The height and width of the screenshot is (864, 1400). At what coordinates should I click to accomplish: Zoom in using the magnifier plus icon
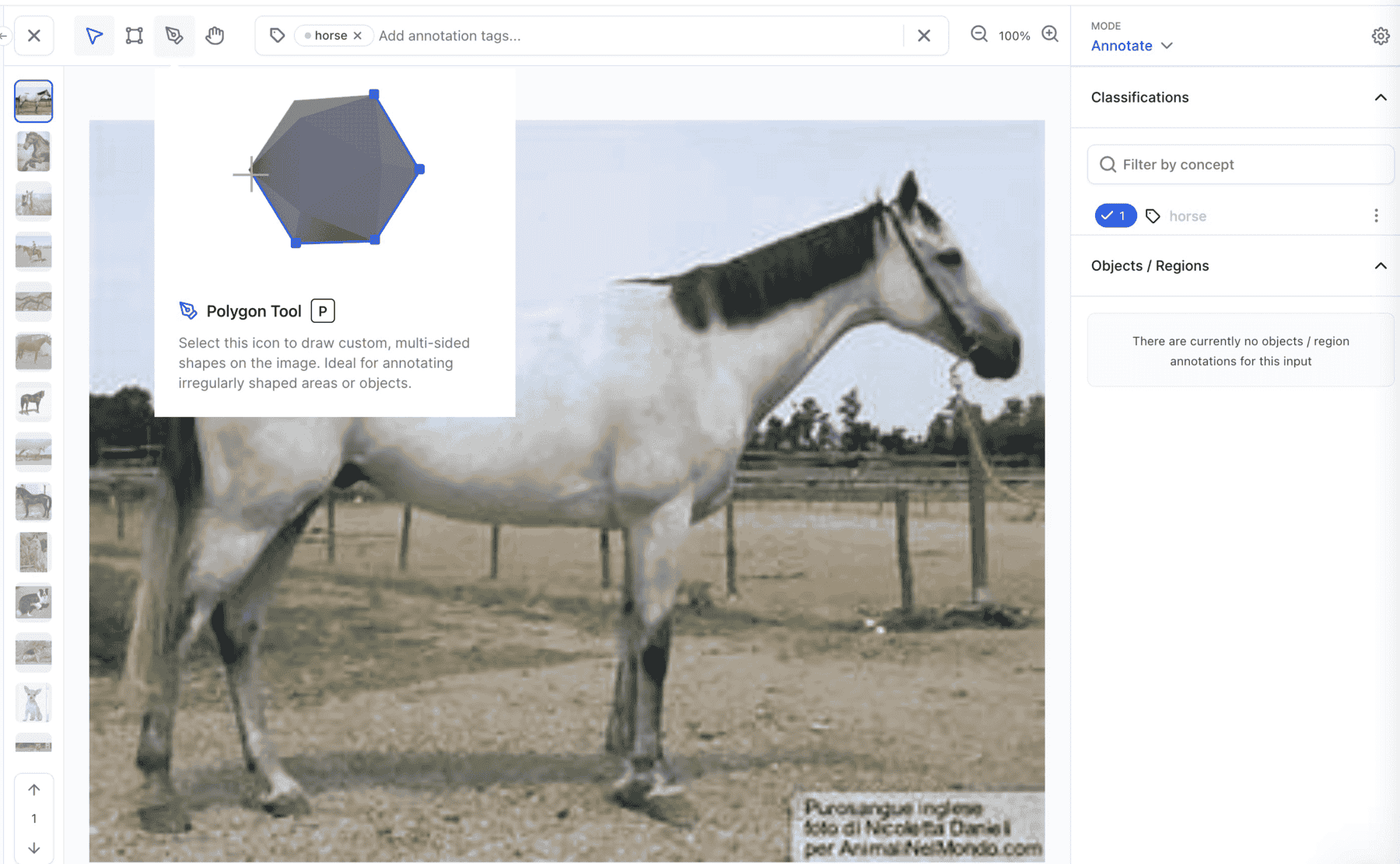(x=1050, y=34)
